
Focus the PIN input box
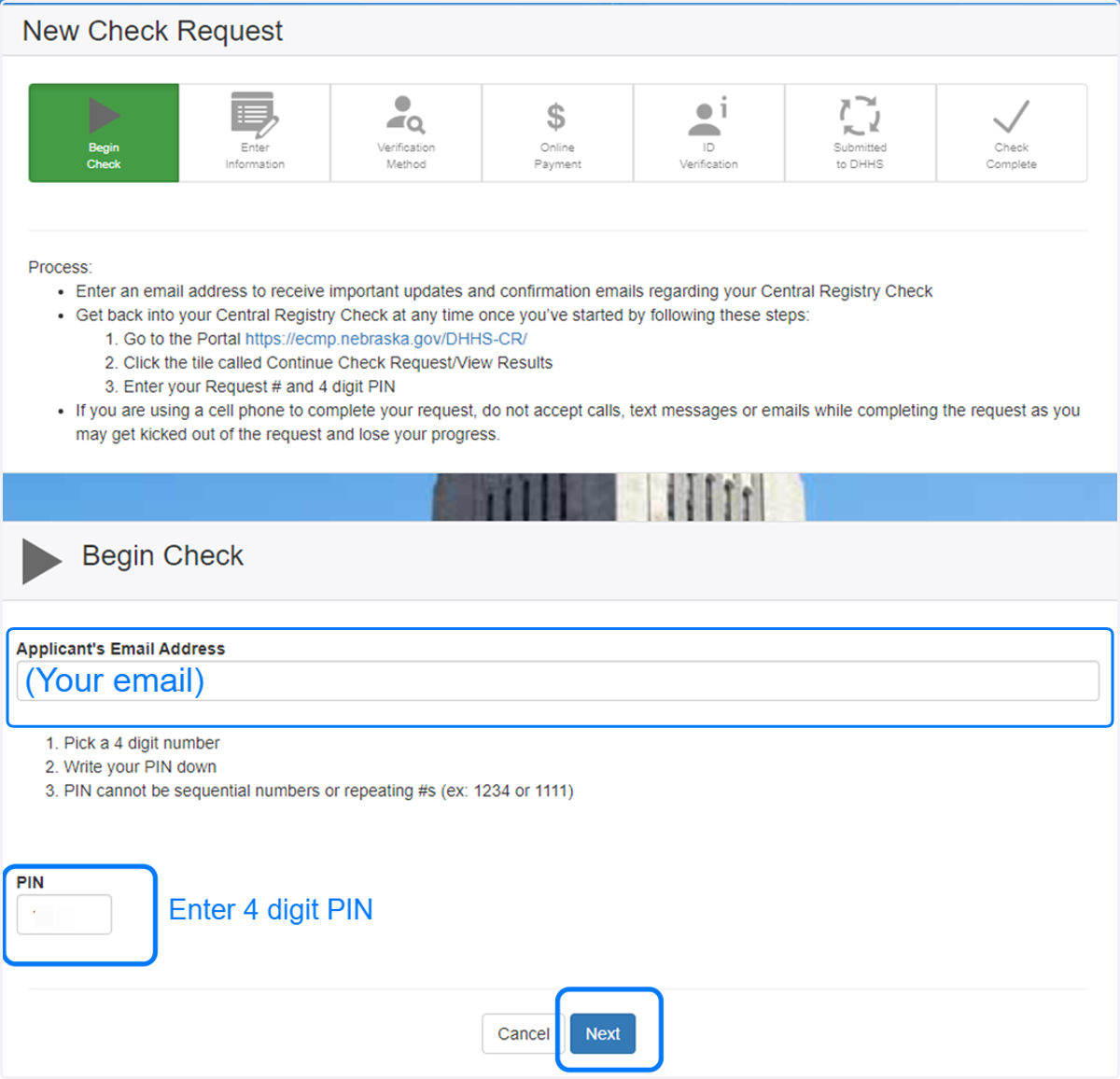pos(64,914)
